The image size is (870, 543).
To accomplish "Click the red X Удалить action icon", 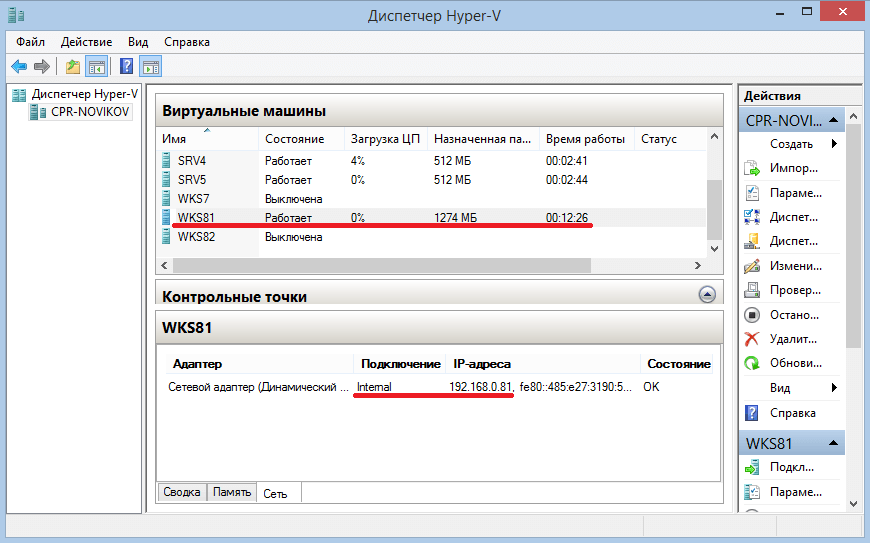I will (x=752, y=338).
